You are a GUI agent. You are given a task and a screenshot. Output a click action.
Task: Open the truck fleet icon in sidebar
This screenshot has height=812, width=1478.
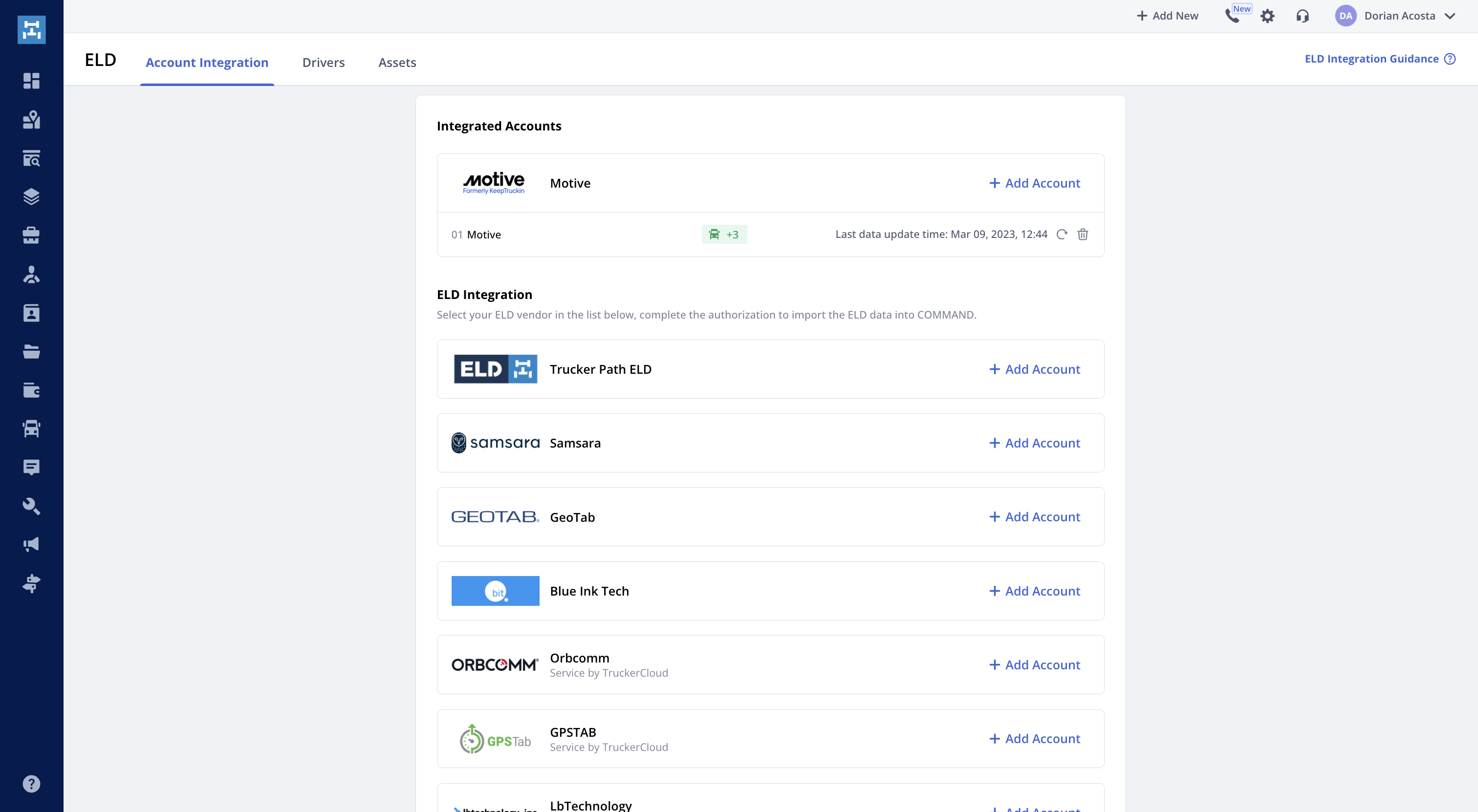click(x=32, y=428)
